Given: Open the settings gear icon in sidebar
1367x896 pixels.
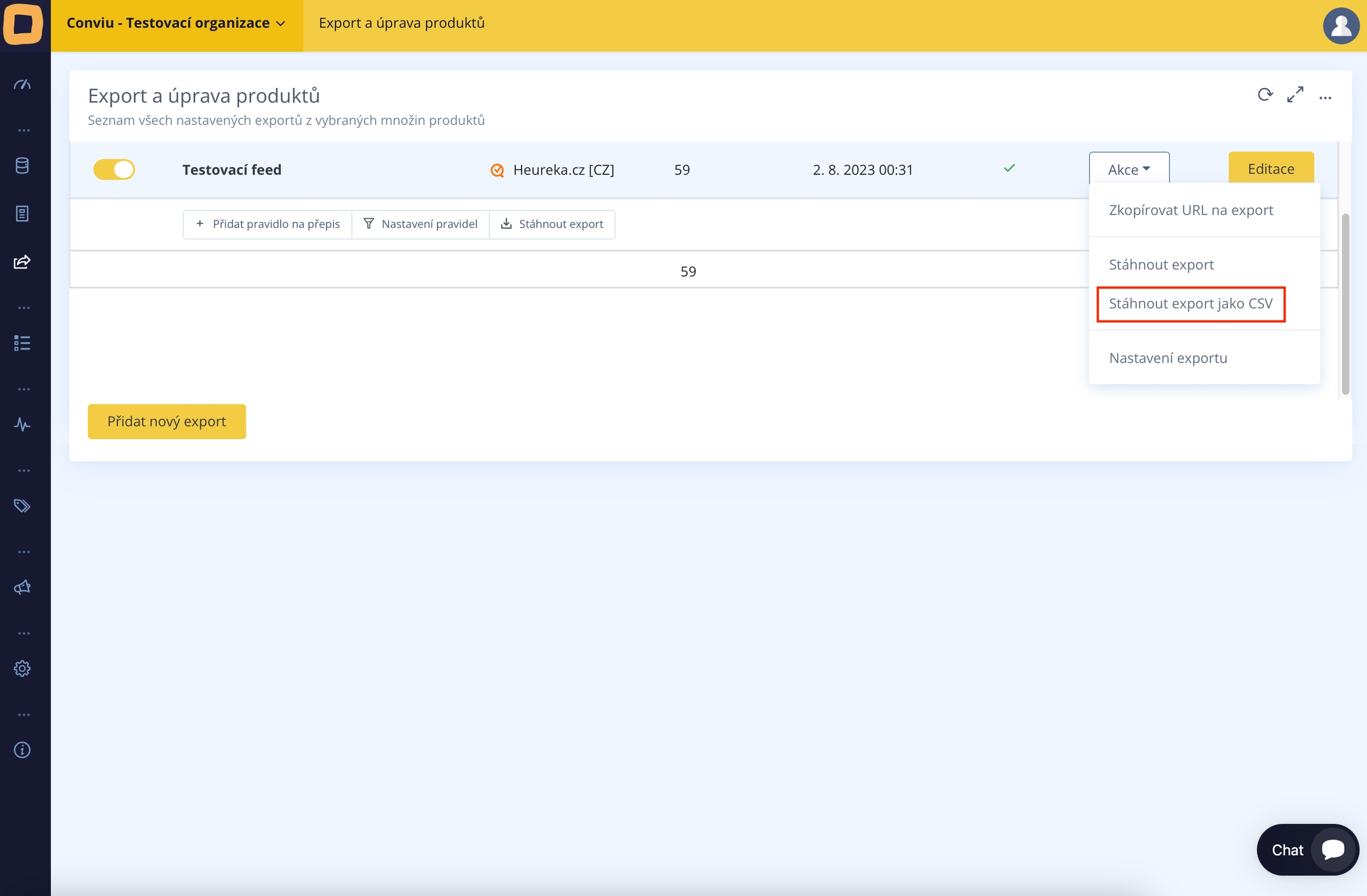Looking at the screenshot, I should (23, 669).
